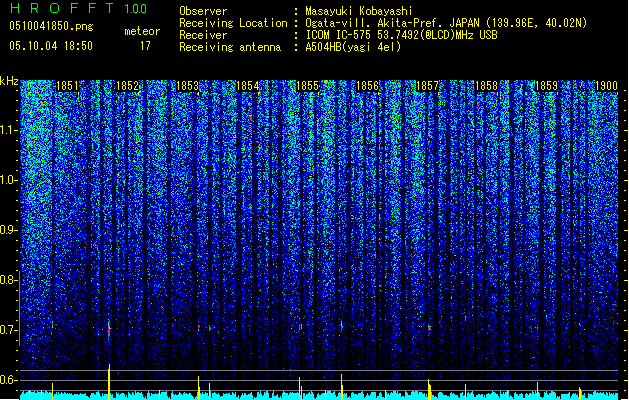Click the 1855 time marker

click(x=307, y=86)
